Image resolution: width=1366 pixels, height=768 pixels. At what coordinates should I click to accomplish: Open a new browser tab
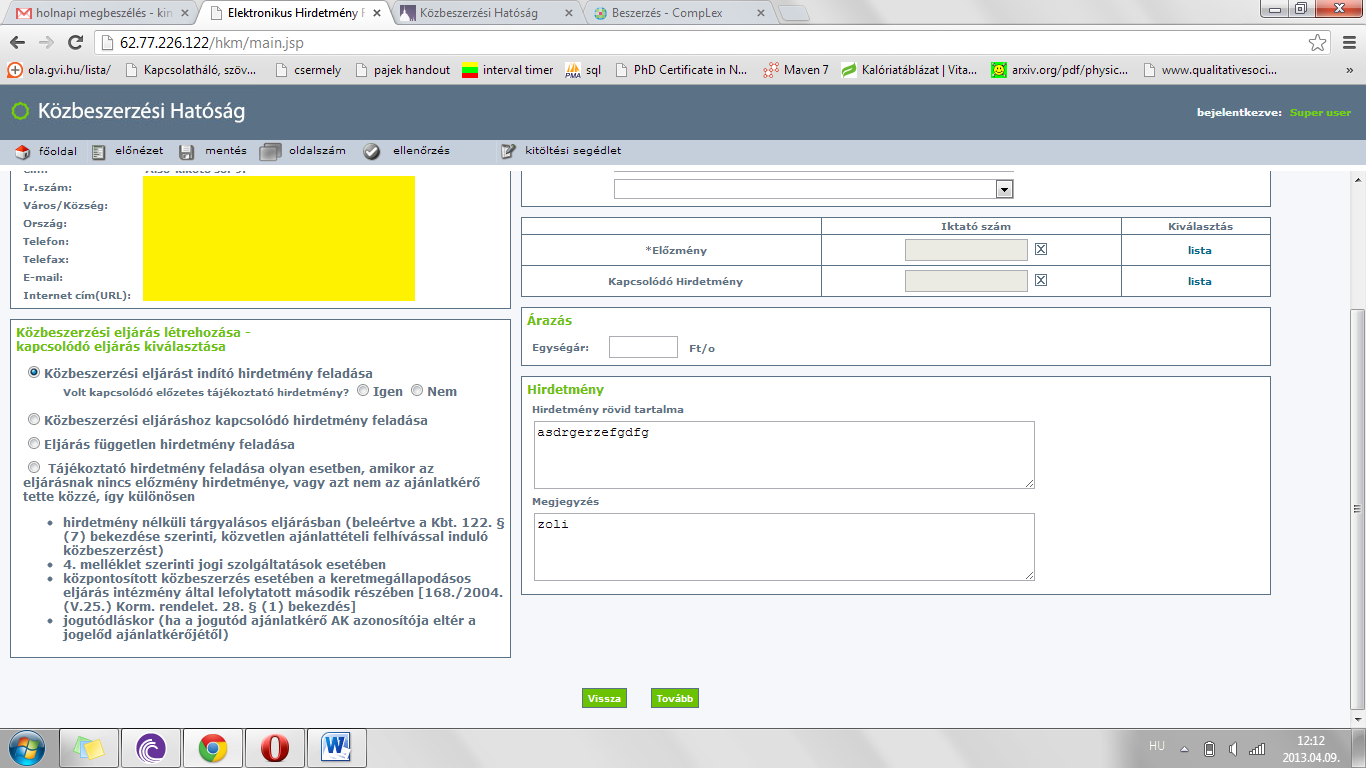click(x=793, y=13)
